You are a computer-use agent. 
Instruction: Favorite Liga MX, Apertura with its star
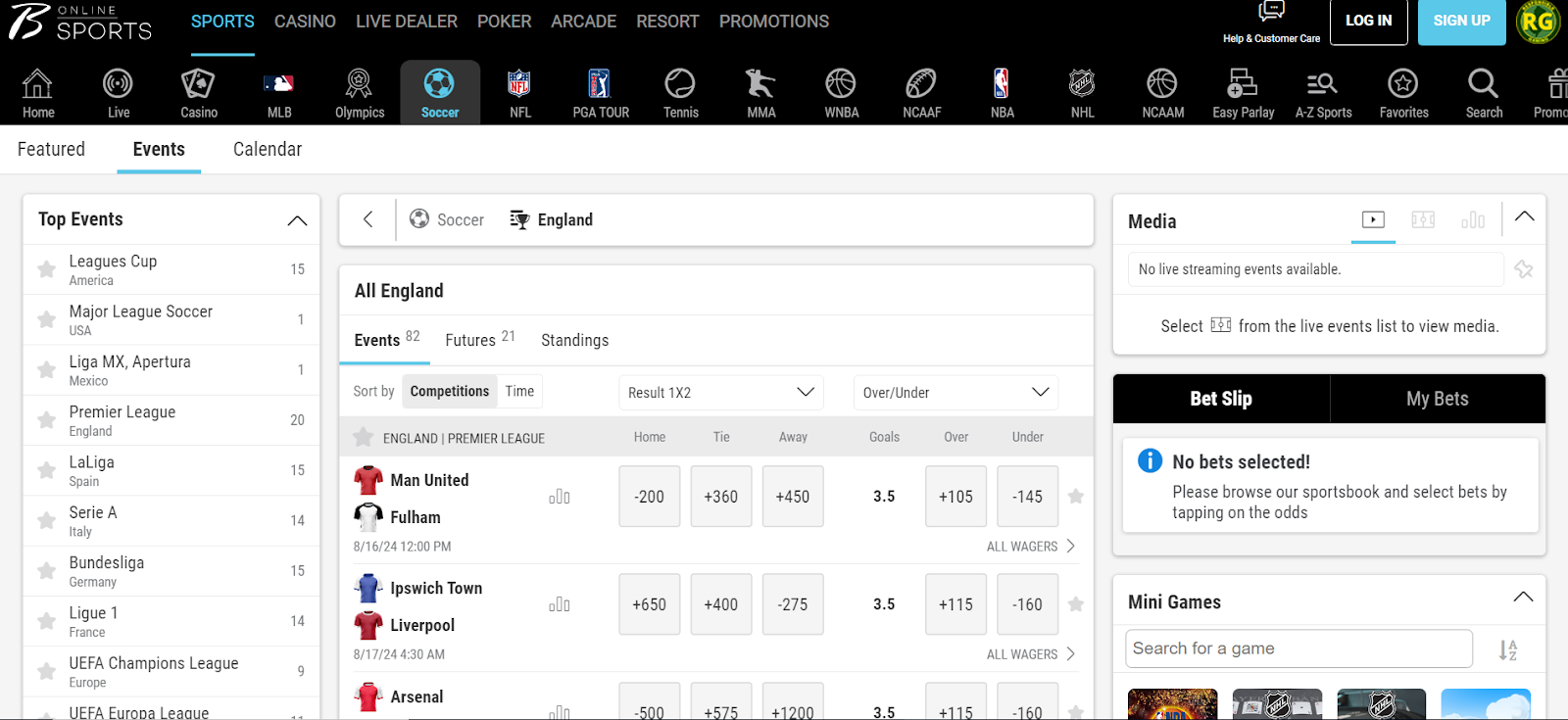tap(46, 370)
